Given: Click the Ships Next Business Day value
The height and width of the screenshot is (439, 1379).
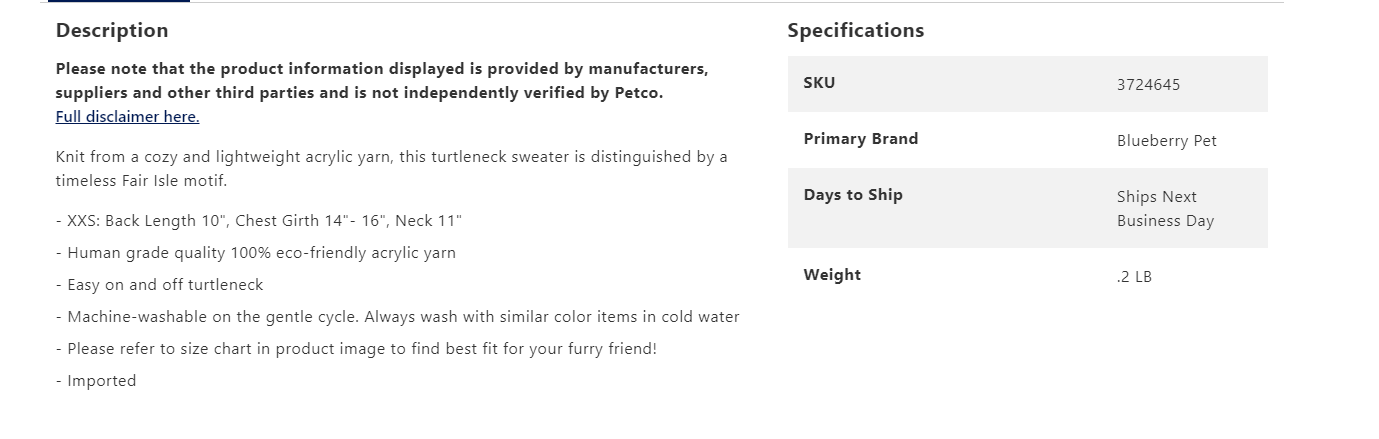Looking at the screenshot, I should (1165, 209).
